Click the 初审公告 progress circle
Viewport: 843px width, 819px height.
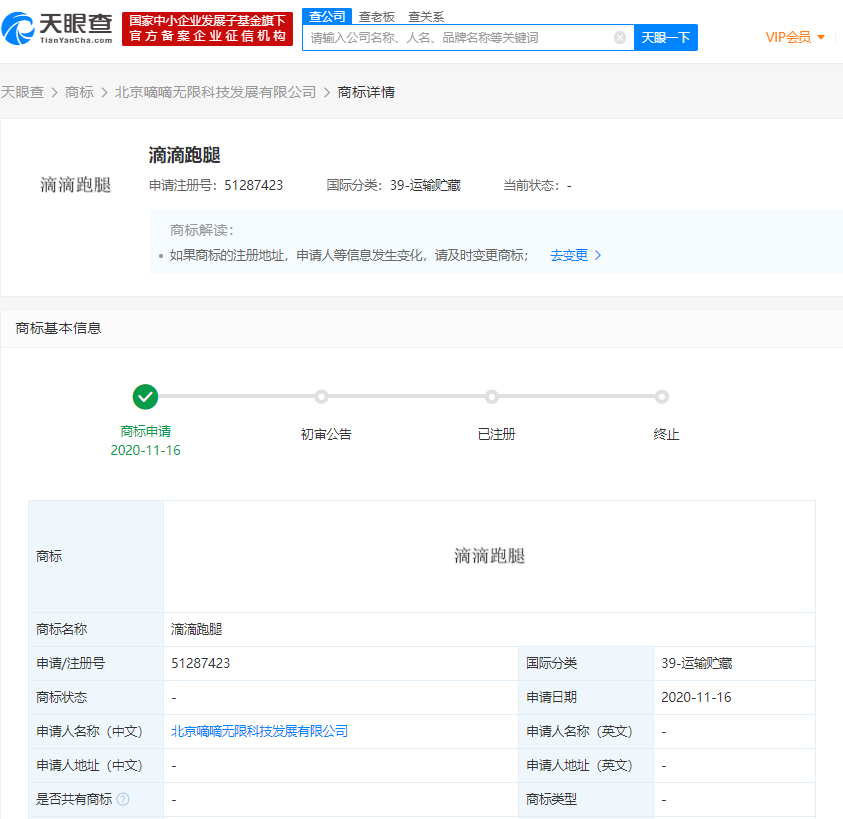click(x=321, y=397)
